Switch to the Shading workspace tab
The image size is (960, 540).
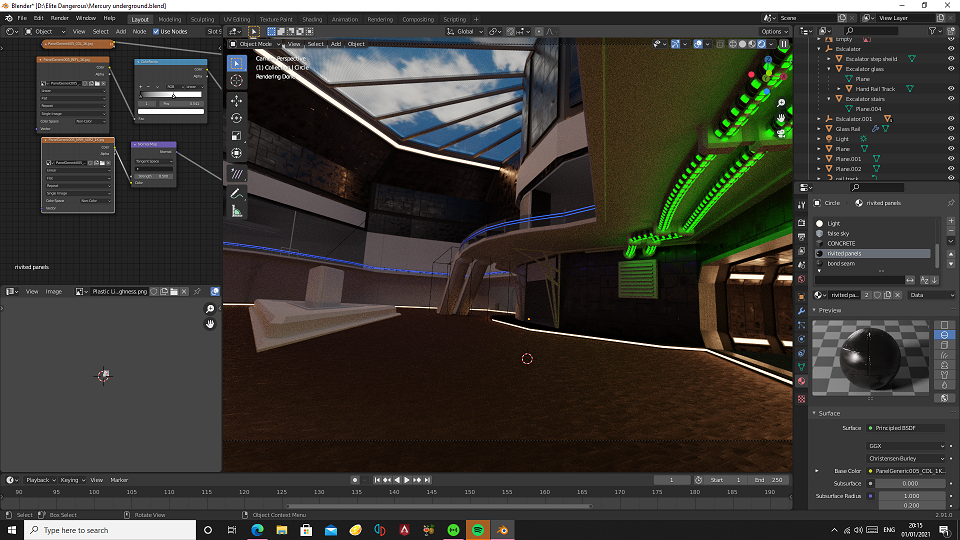point(312,20)
